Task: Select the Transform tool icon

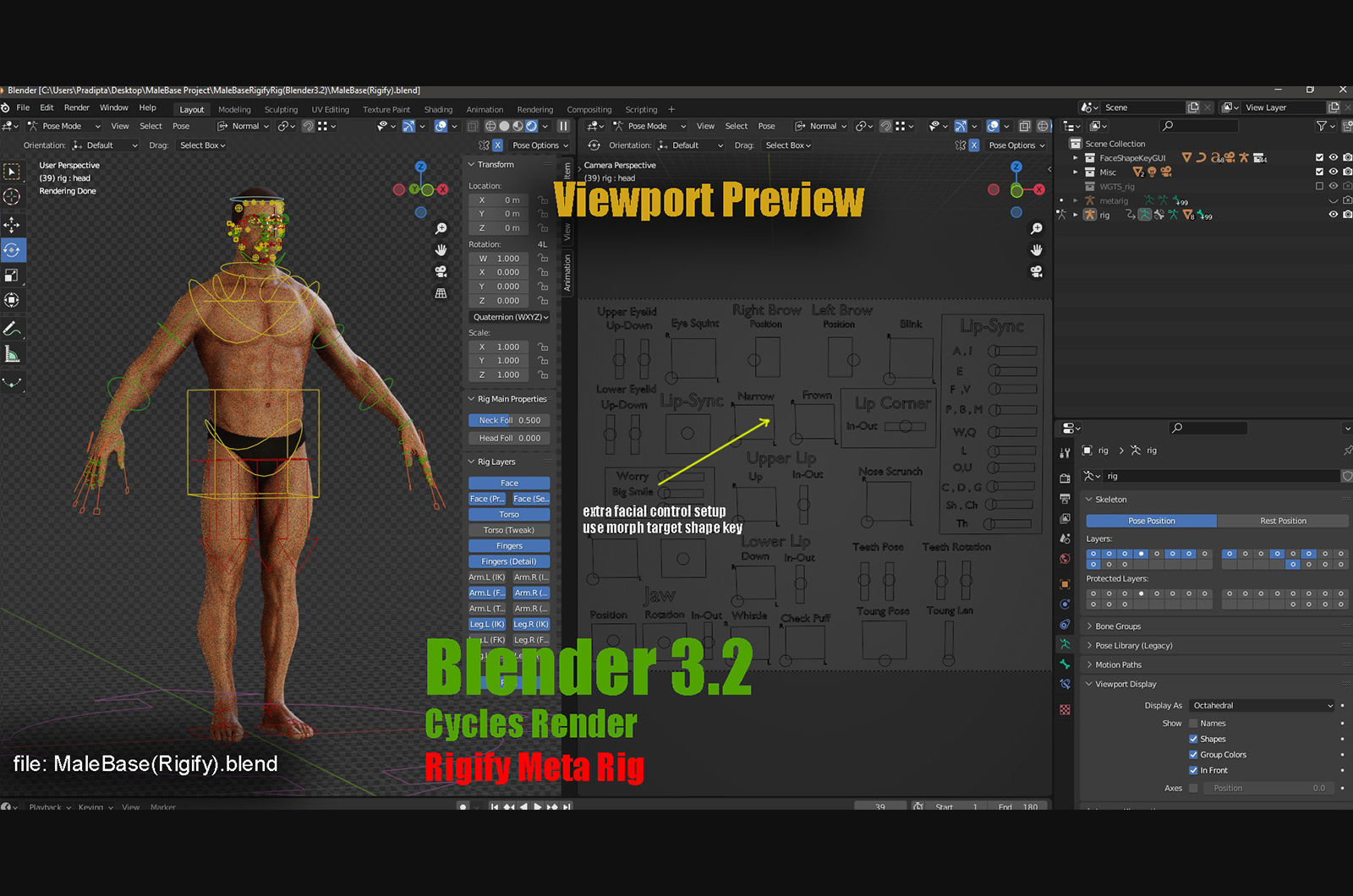Action: coord(12,300)
